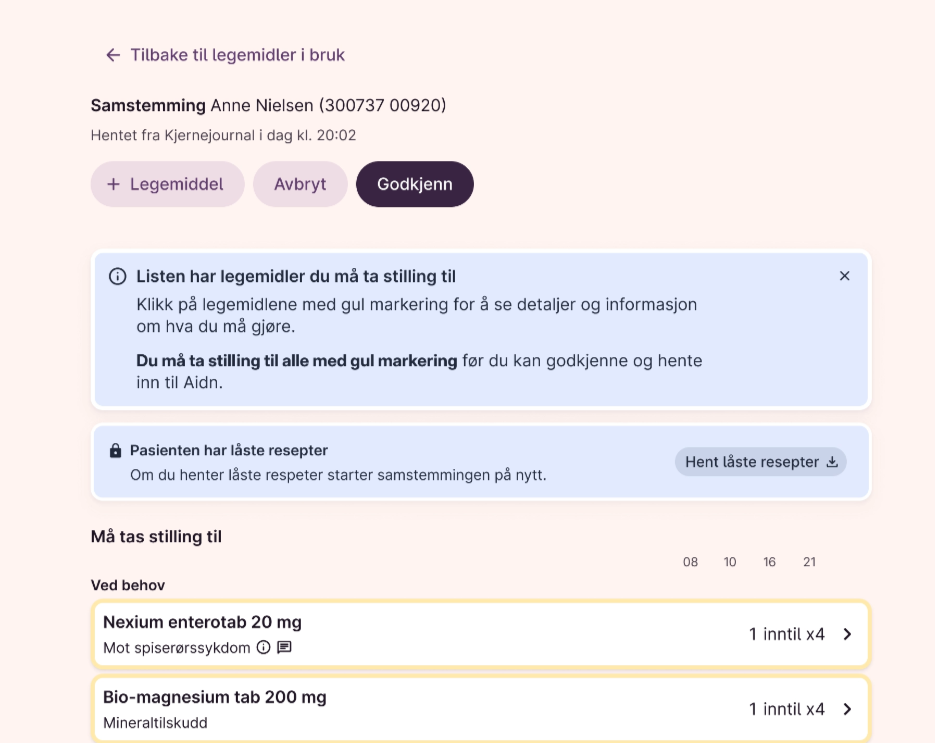Expand the Nexium enterotab row chevron
935x743 pixels.
(847, 634)
